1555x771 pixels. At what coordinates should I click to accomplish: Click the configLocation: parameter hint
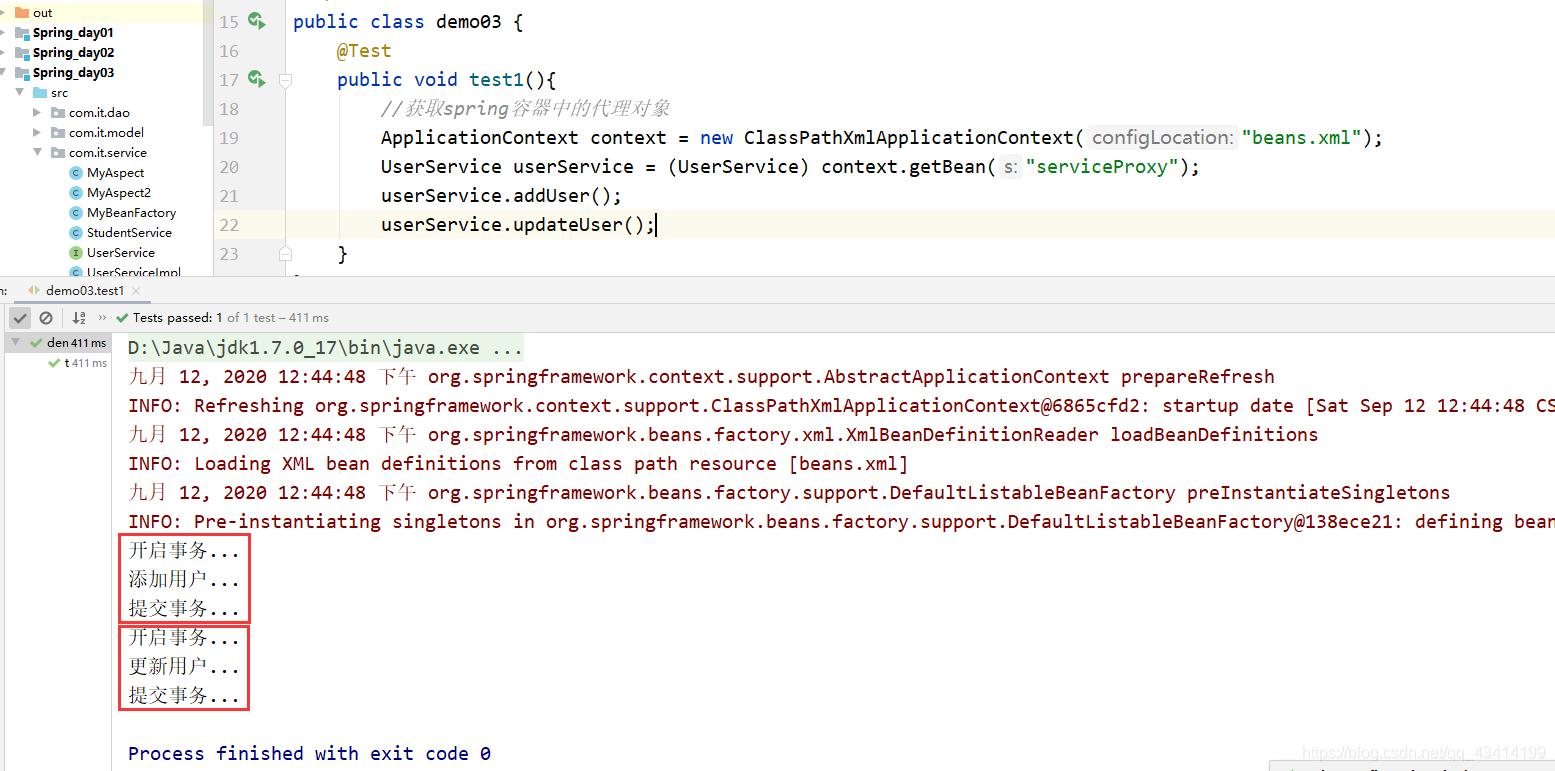1162,138
